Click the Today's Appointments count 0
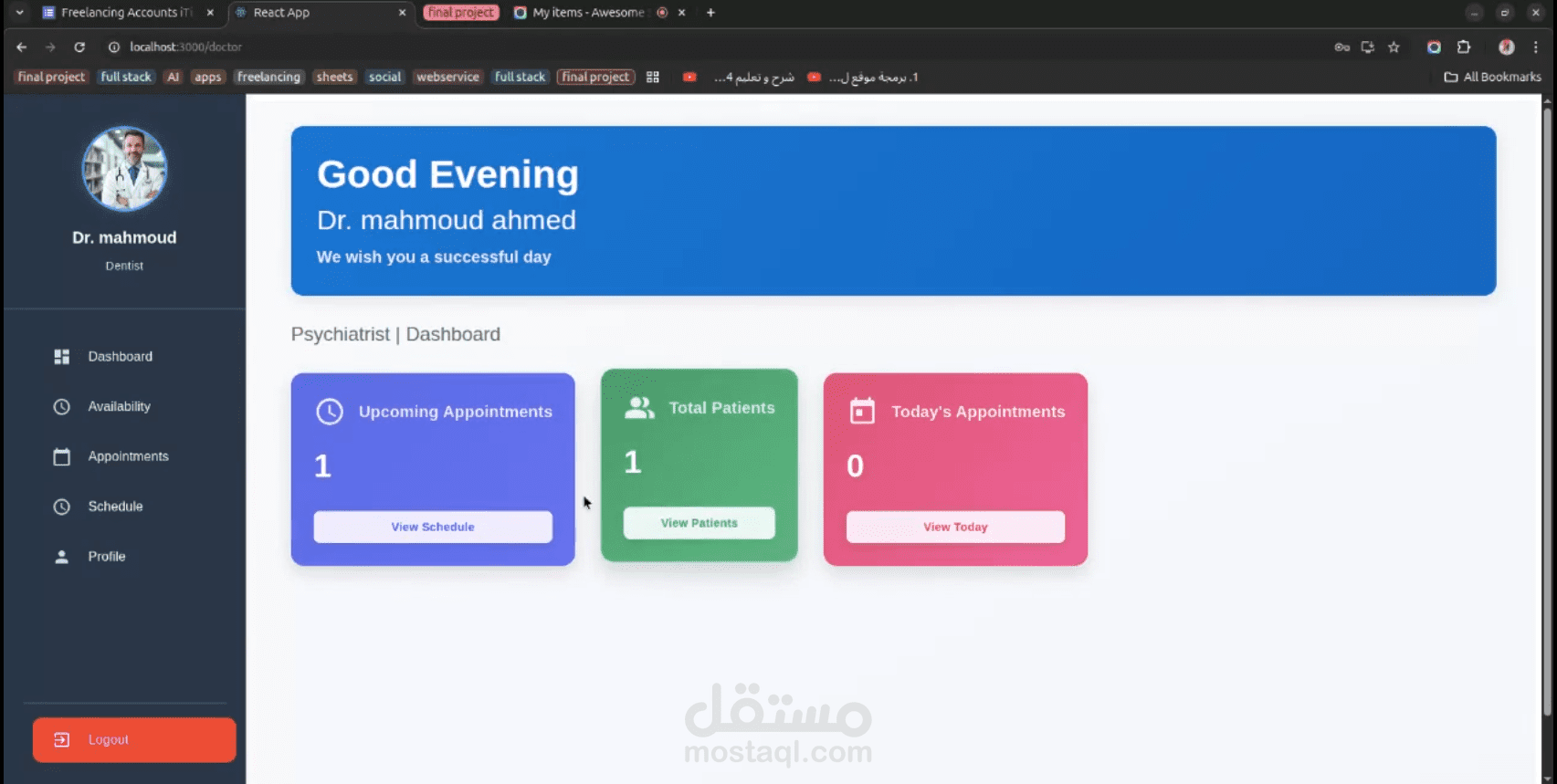The height and width of the screenshot is (784, 1557). 855,466
